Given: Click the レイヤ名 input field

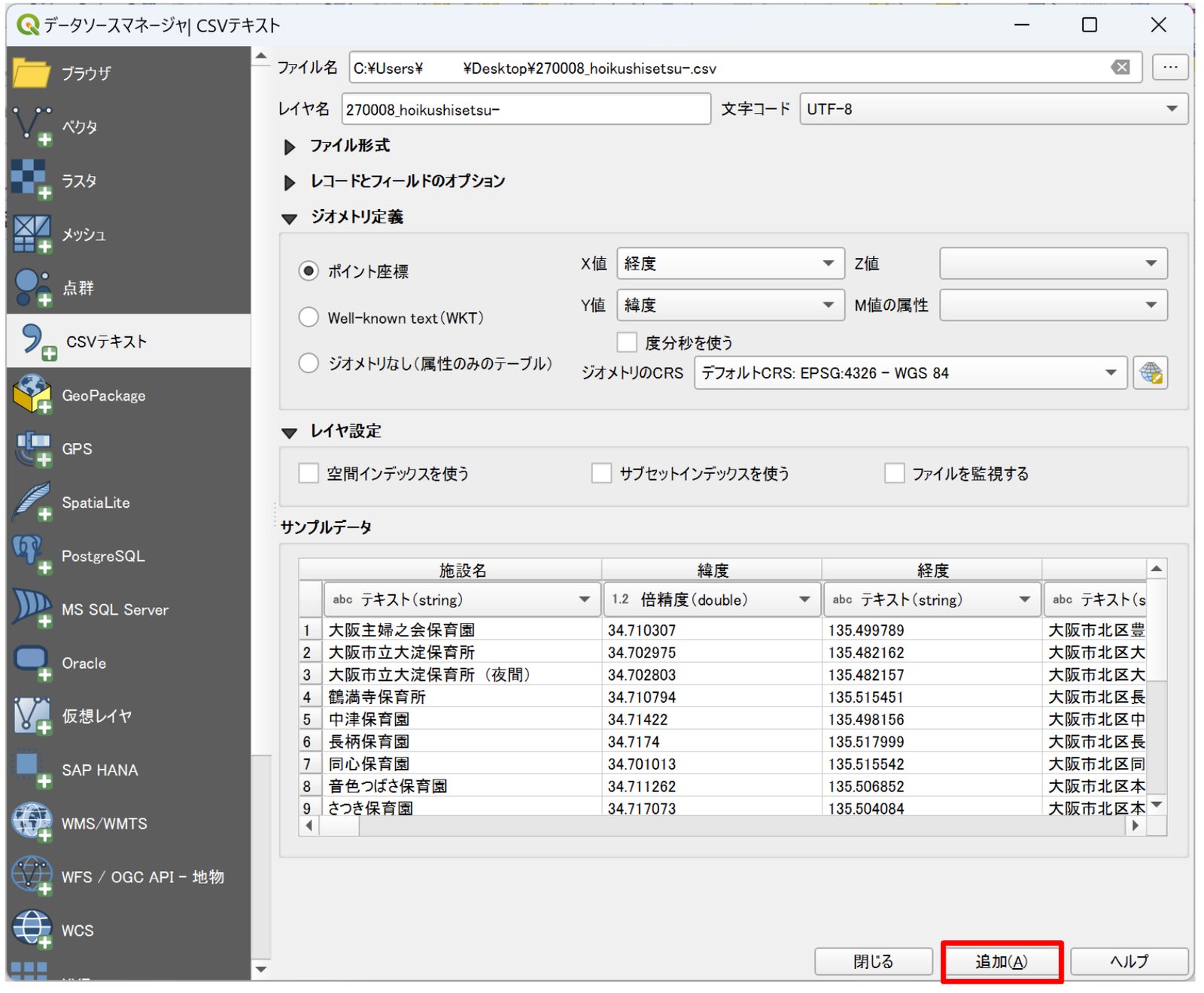Looking at the screenshot, I should pos(526,109).
